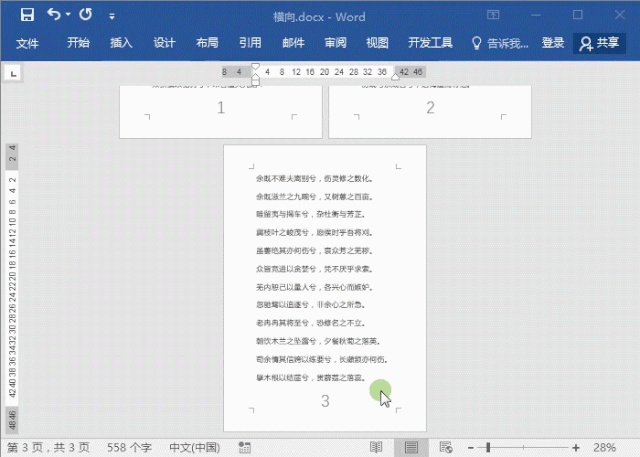The width and height of the screenshot is (640, 457).
Task: Click the 28% zoom level
Action: pyautogui.click(x=604, y=448)
